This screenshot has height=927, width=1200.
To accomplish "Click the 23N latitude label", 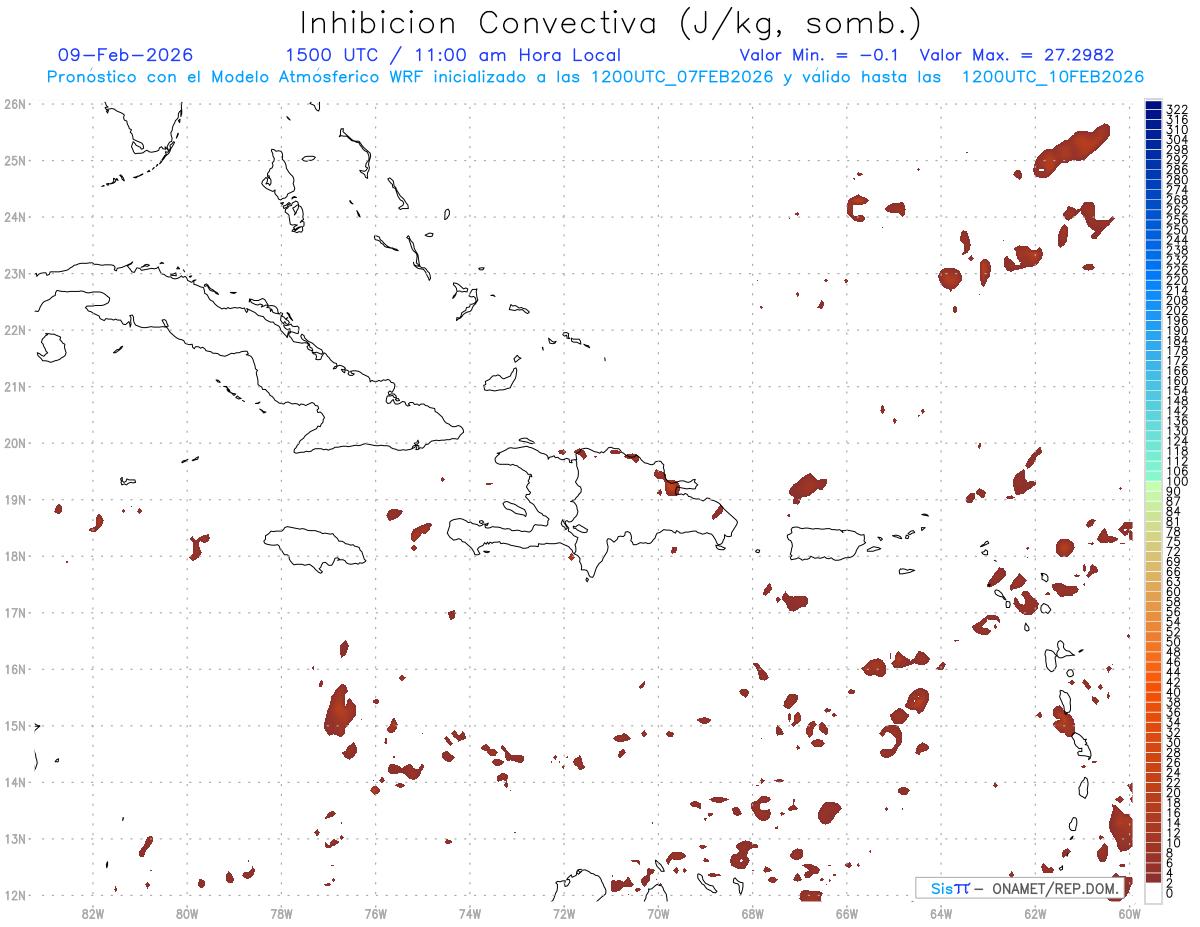I will 14,273.
